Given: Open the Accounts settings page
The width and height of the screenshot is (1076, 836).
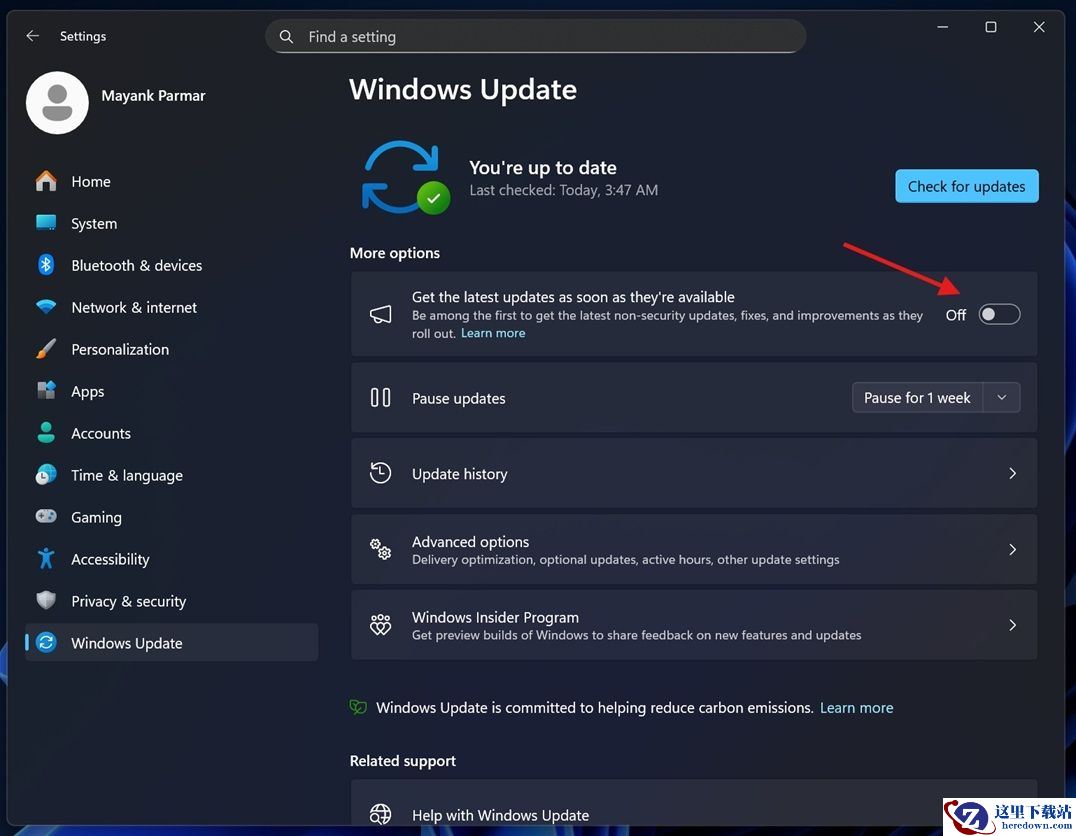Looking at the screenshot, I should click(101, 433).
